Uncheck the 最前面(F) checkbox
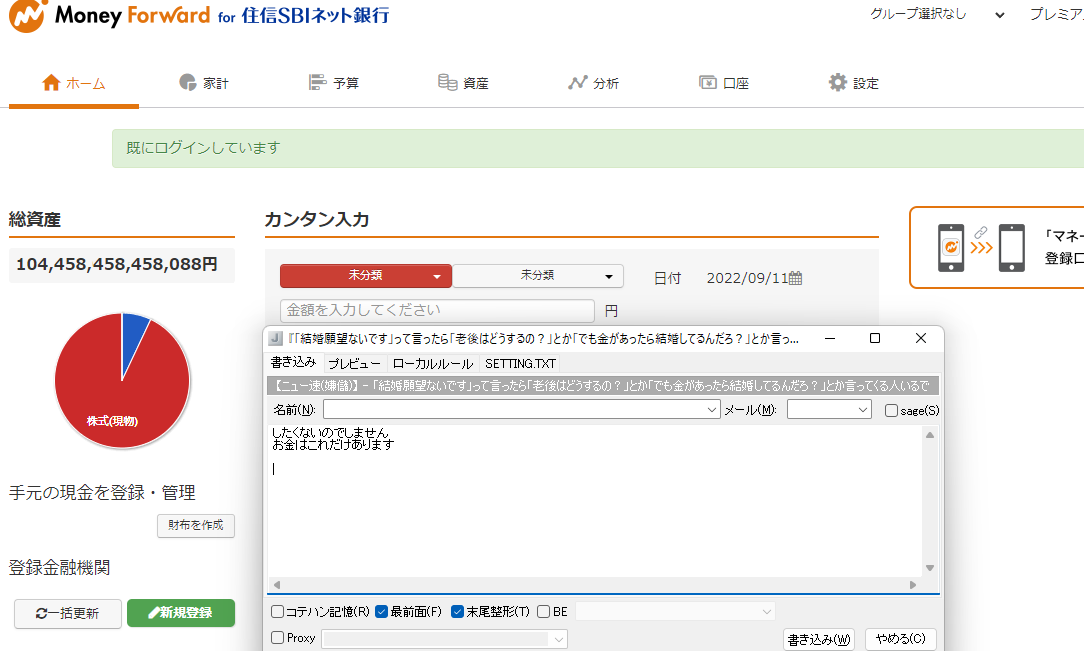The width and height of the screenshot is (1084, 651). 381,612
